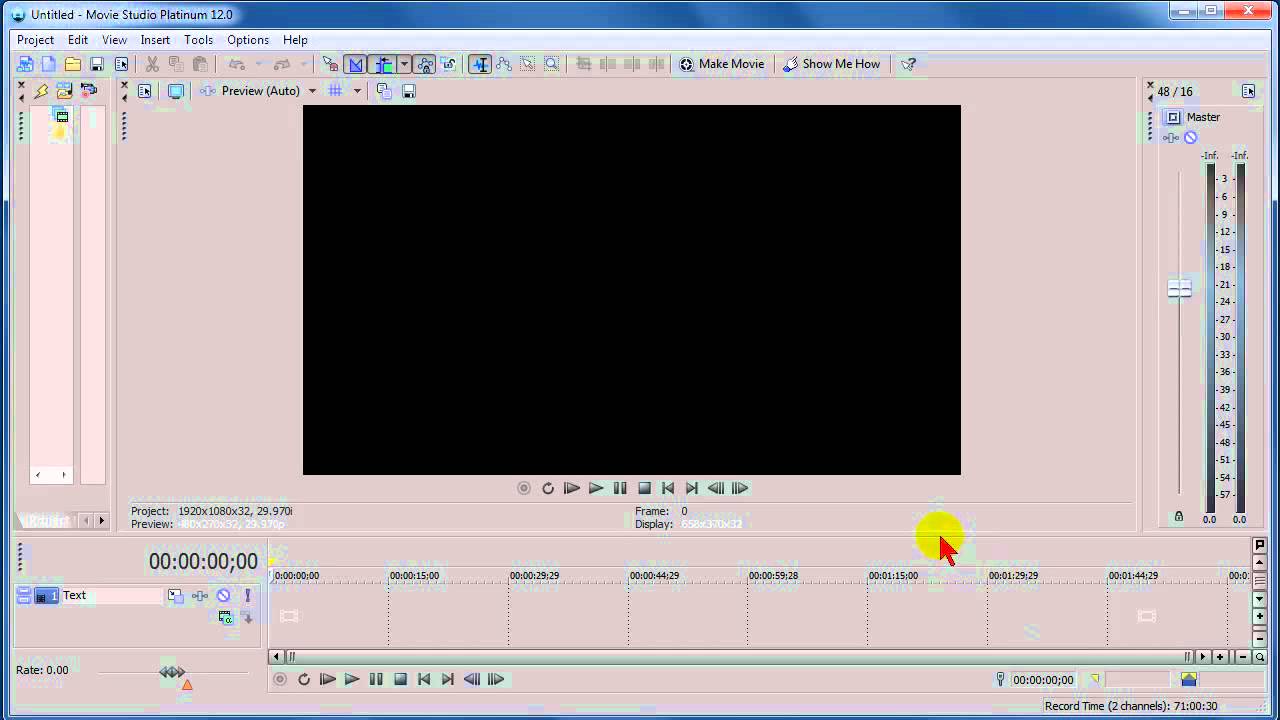Open the Edit menu
The height and width of the screenshot is (720, 1280).
[x=78, y=40]
